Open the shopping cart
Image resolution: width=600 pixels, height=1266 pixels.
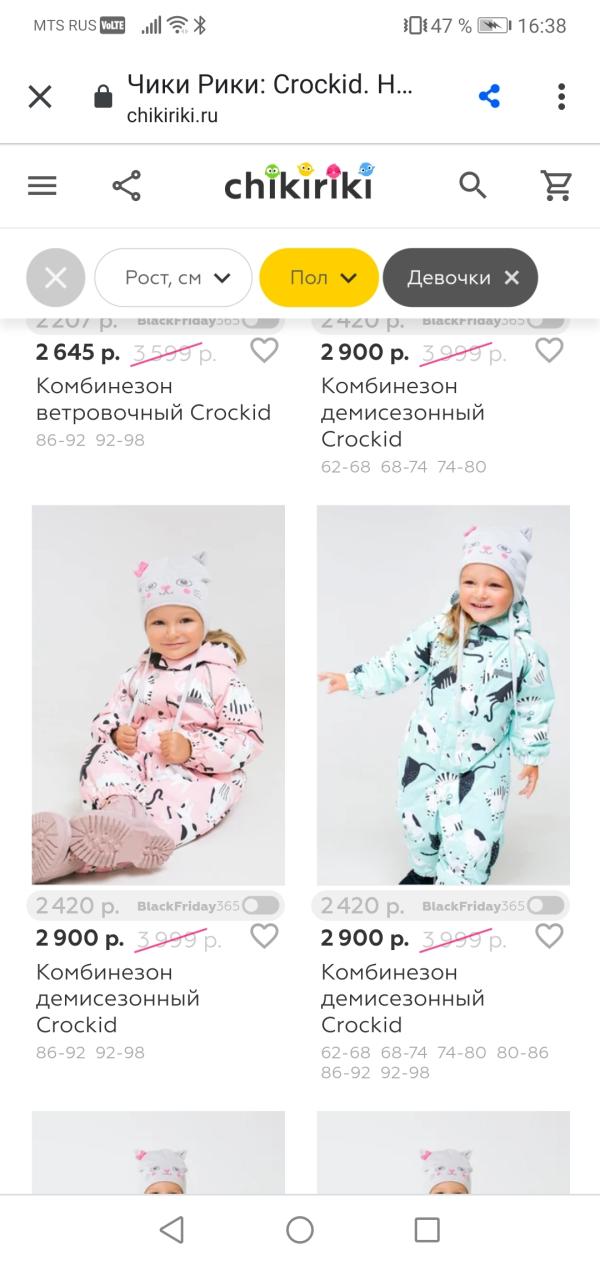[556, 185]
